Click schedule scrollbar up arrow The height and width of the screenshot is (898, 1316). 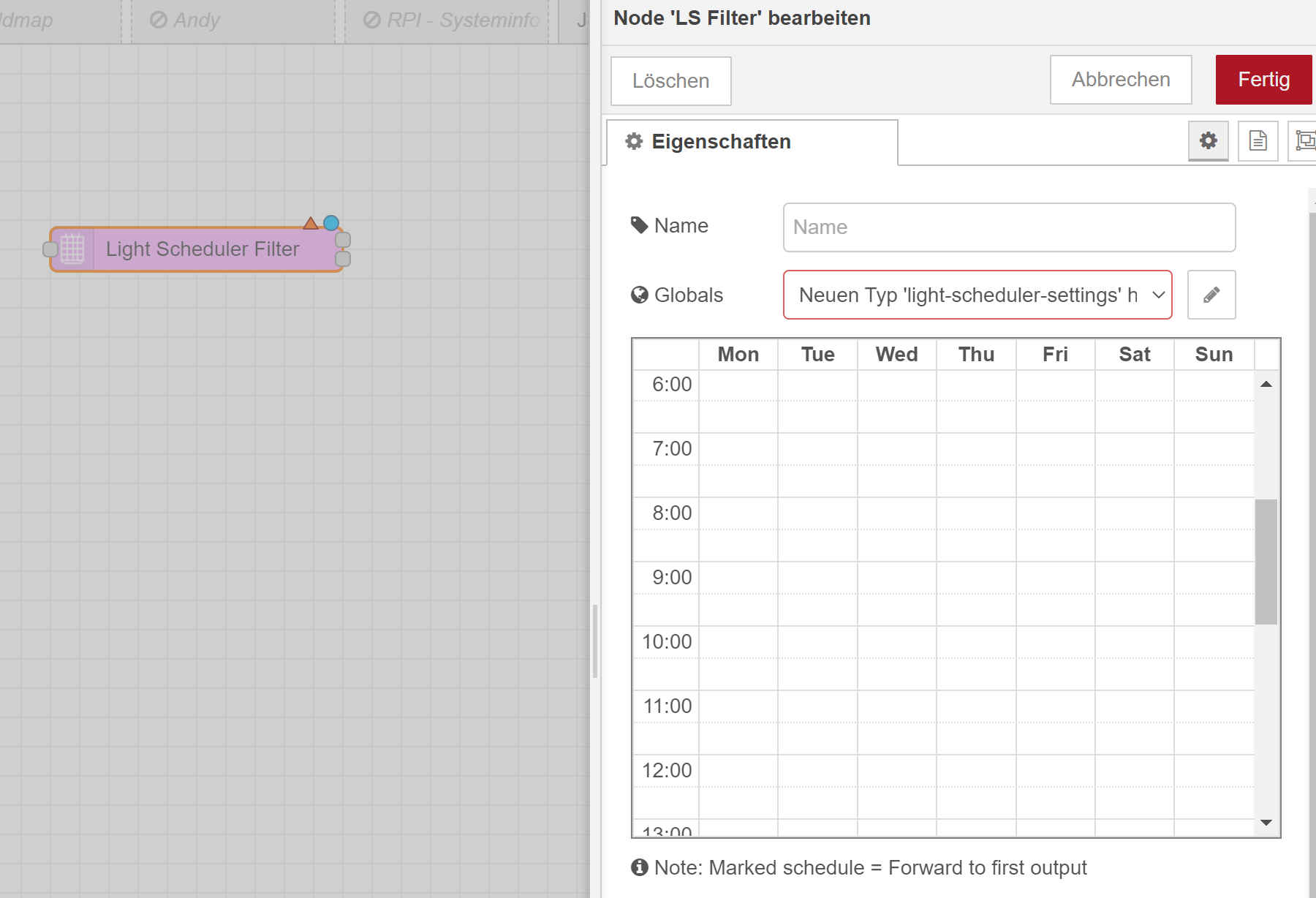click(1266, 384)
